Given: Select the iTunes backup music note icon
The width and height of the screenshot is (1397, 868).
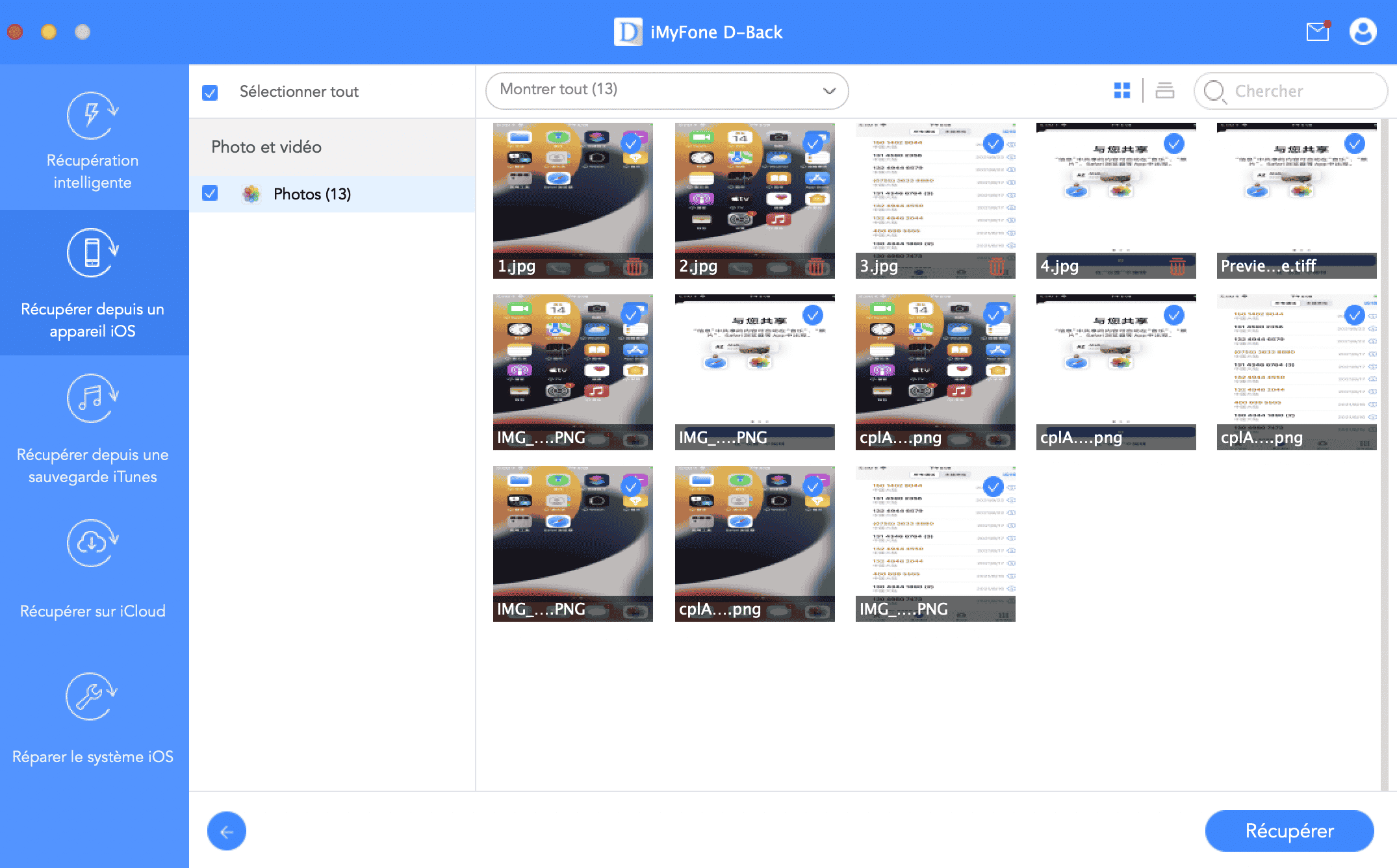Looking at the screenshot, I should pos(92,398).
